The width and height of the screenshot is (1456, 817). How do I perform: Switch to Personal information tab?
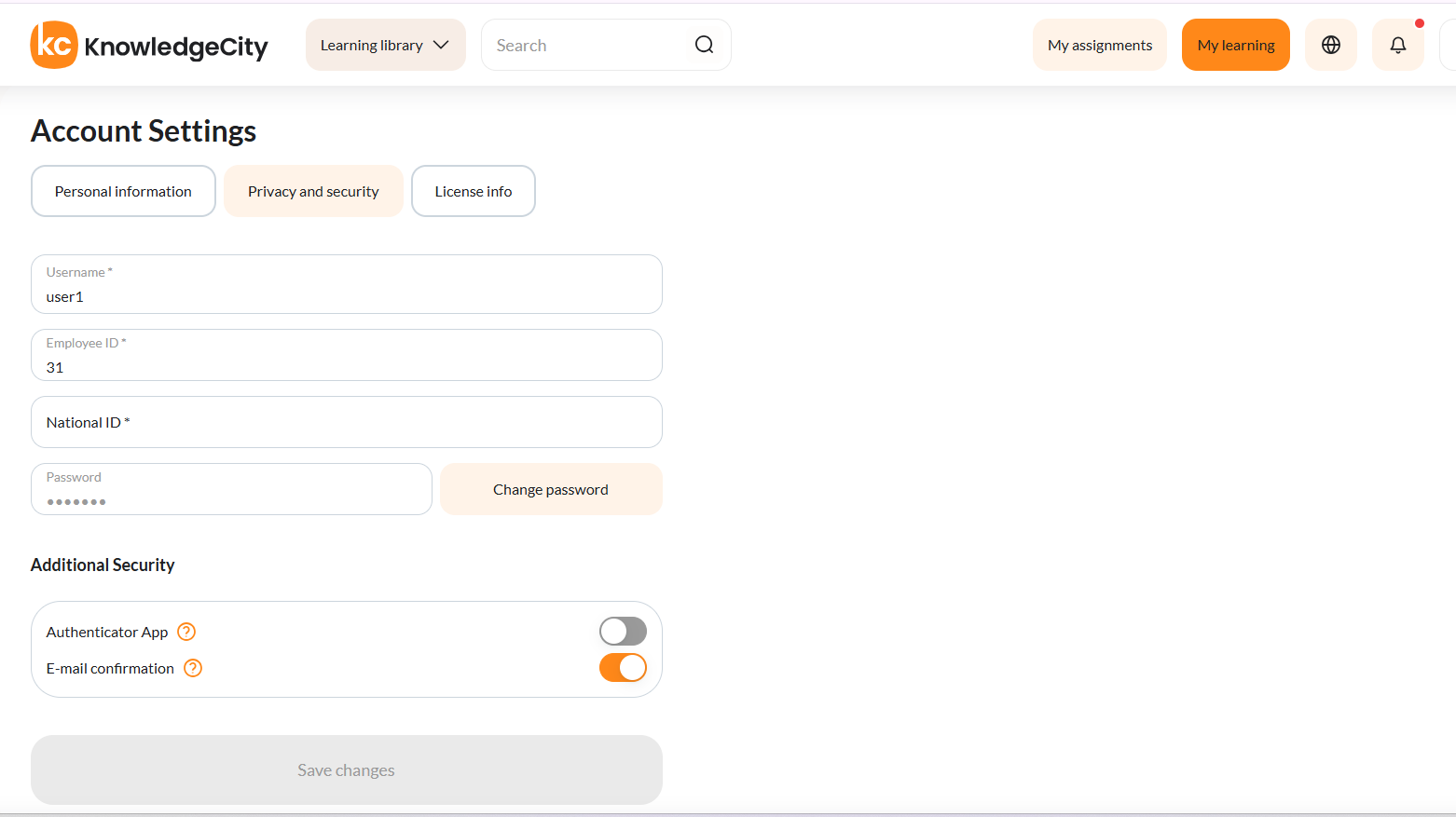pyautogui.click(x=123, y=191)
